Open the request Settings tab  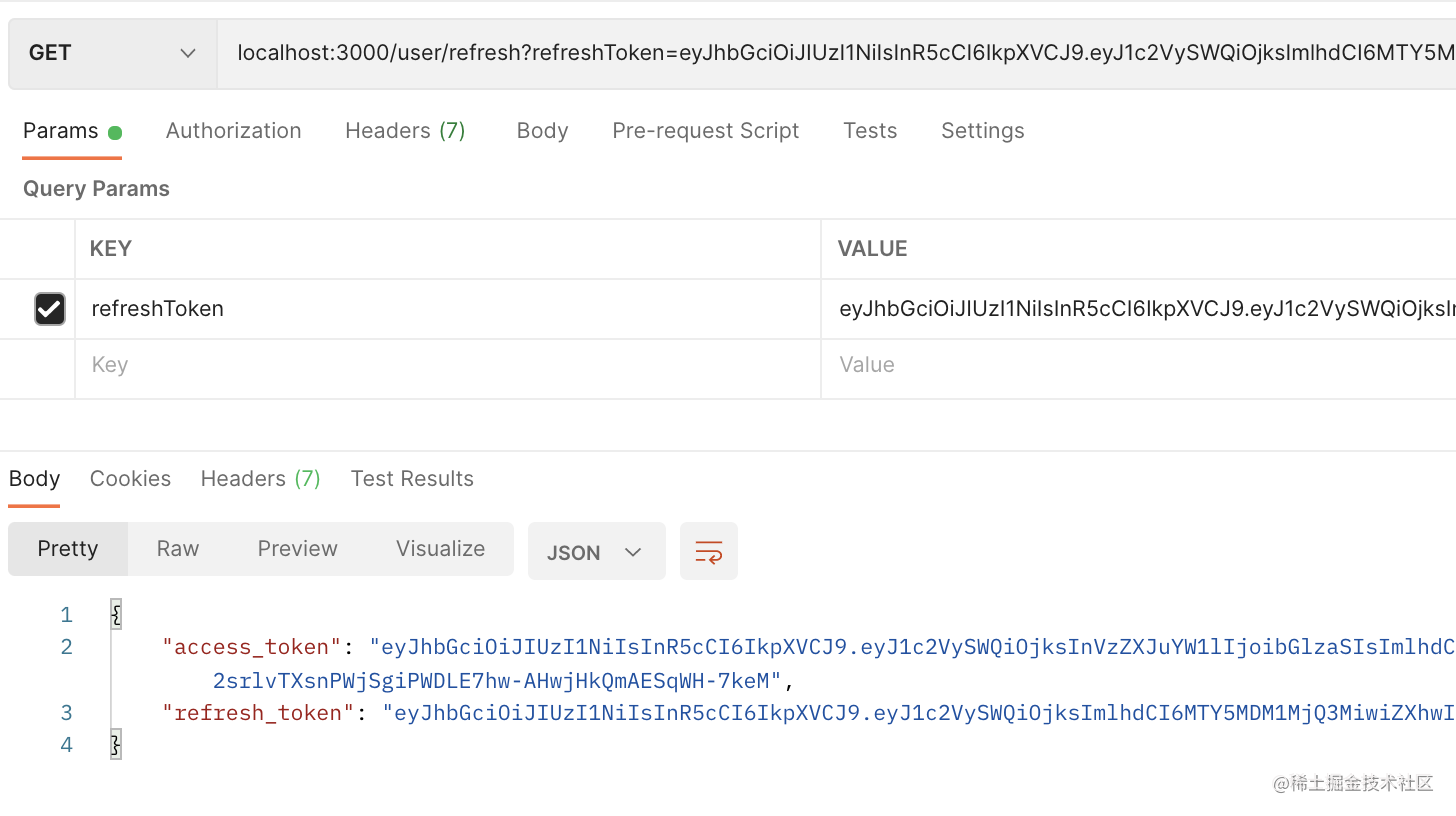pyautogui.click(x=982, y=131)
